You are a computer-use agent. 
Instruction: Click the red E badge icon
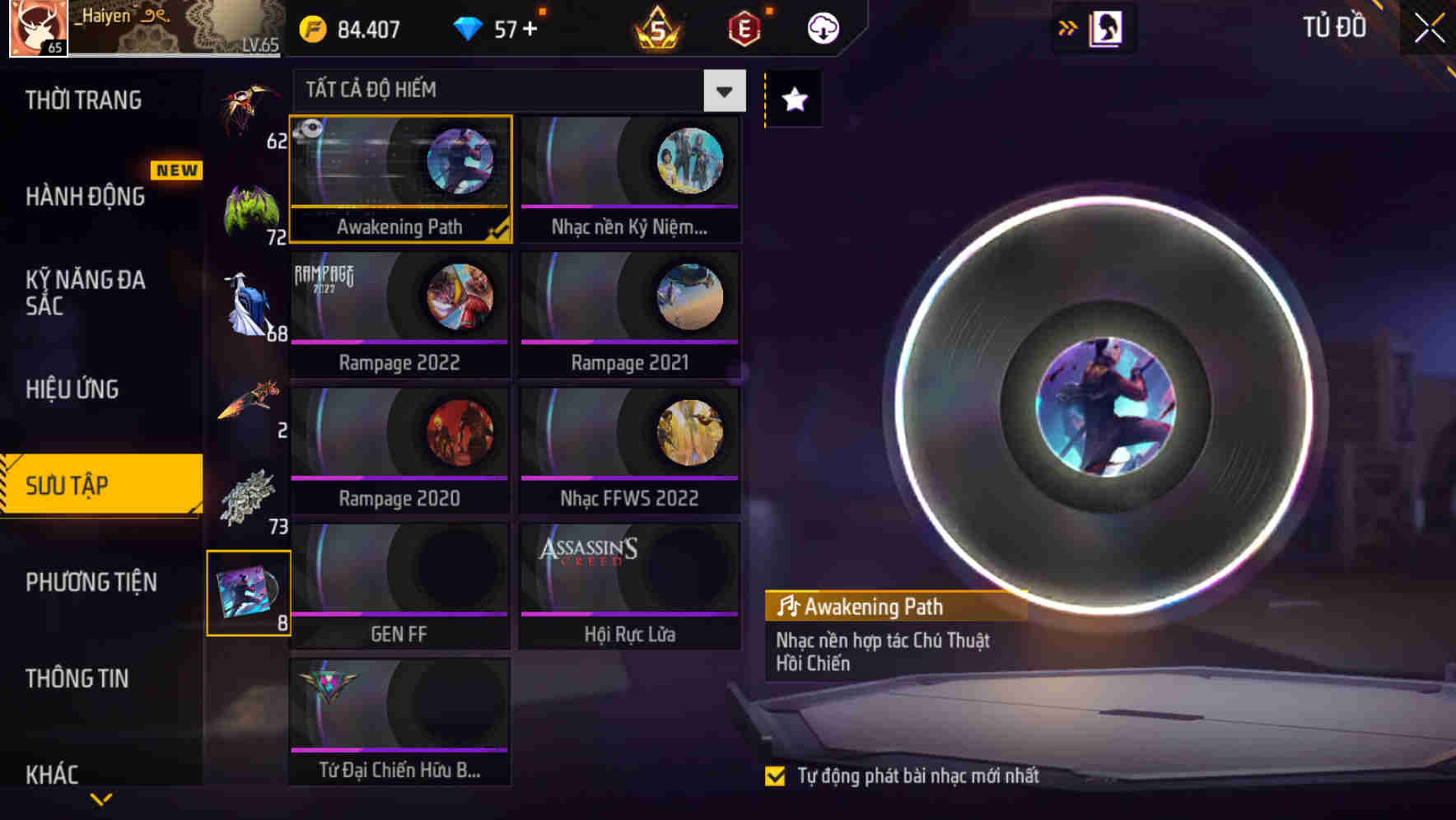point(744,30)
